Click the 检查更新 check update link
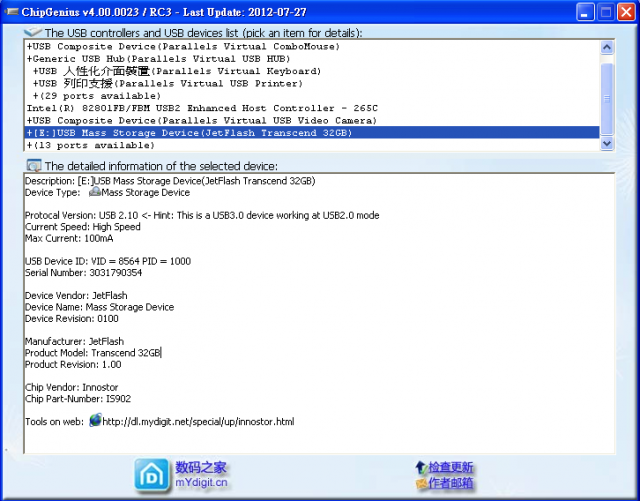The width and height of the screenshot is (640, 501). pyautogui.click(x=451, y=467)
